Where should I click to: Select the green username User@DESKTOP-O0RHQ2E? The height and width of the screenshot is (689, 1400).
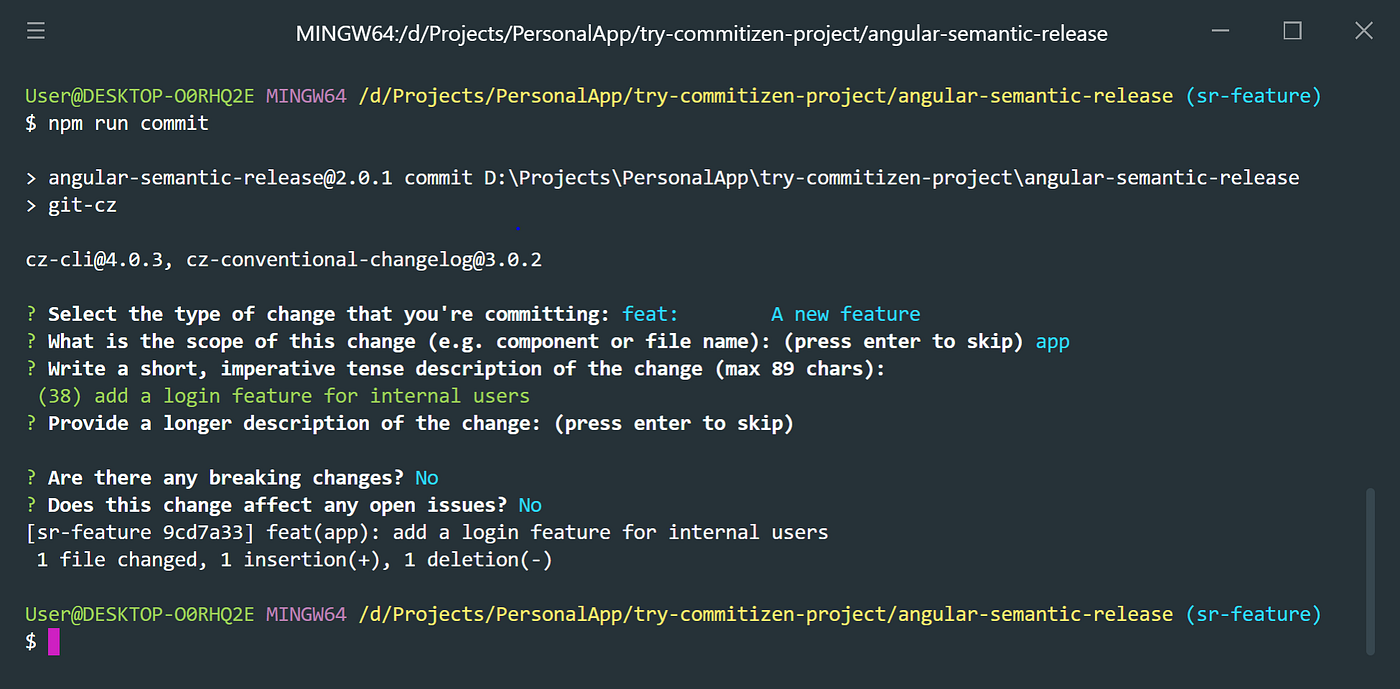pyautogui.click(x=139, y=95)
